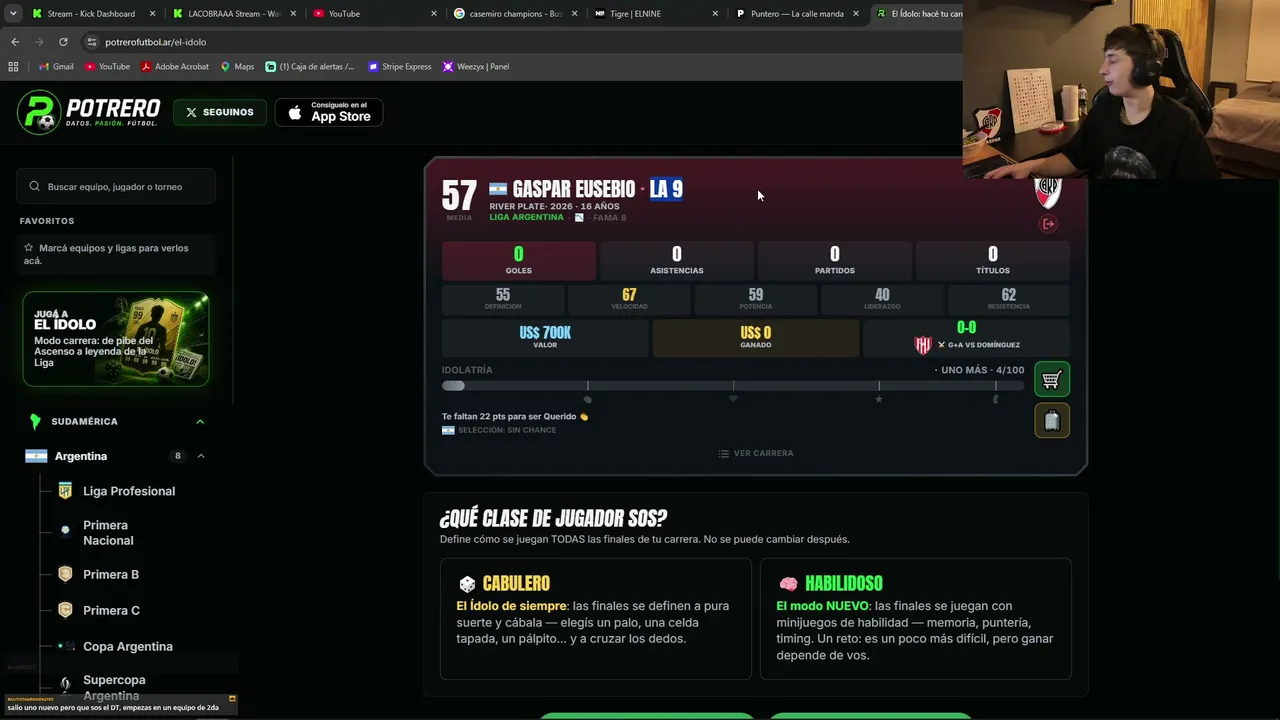Open the Adobe Acrobat bookmark

pos(175,67)
